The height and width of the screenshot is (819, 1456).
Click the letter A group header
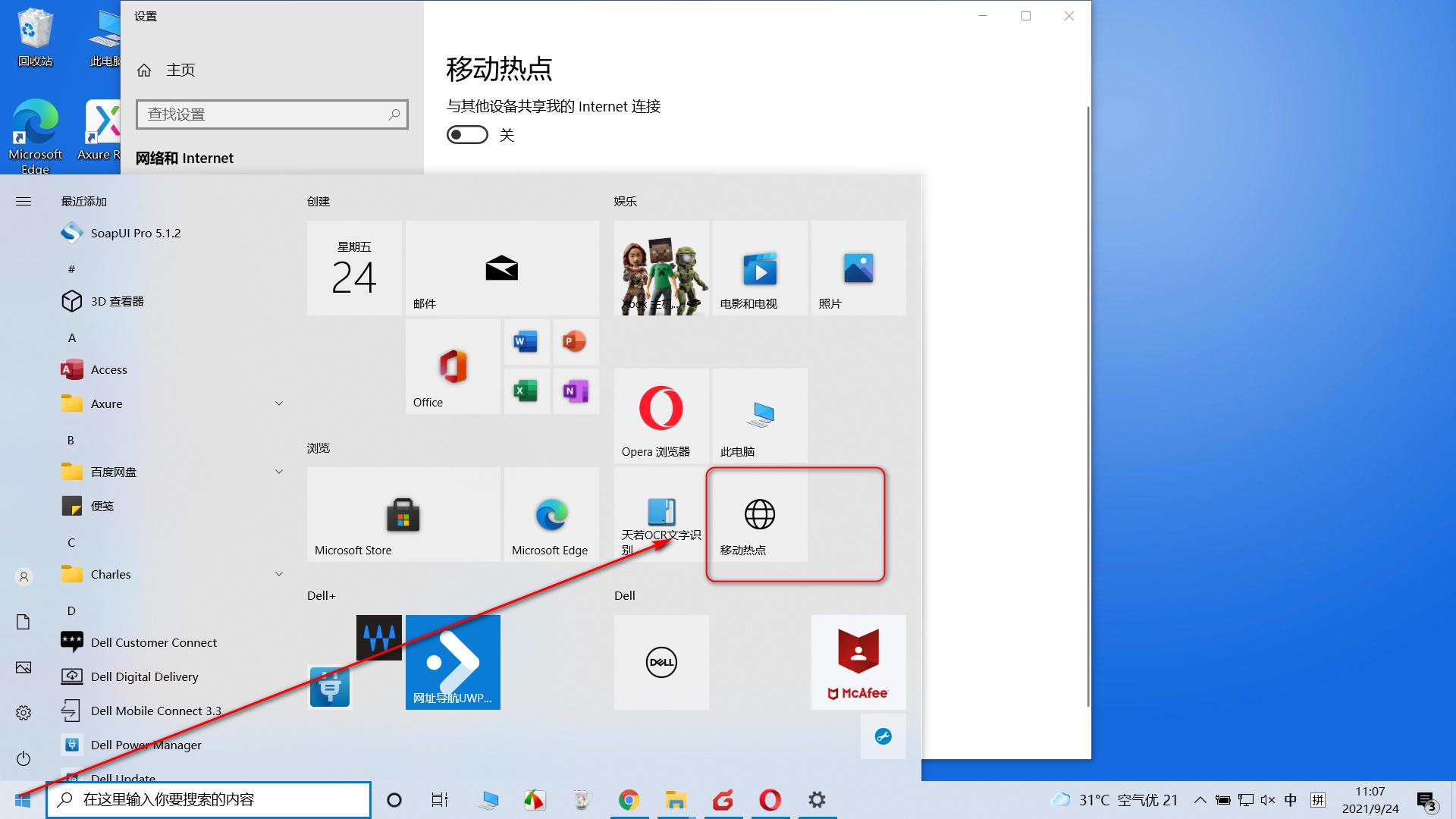pyautogui.click(x=72, y=337)
